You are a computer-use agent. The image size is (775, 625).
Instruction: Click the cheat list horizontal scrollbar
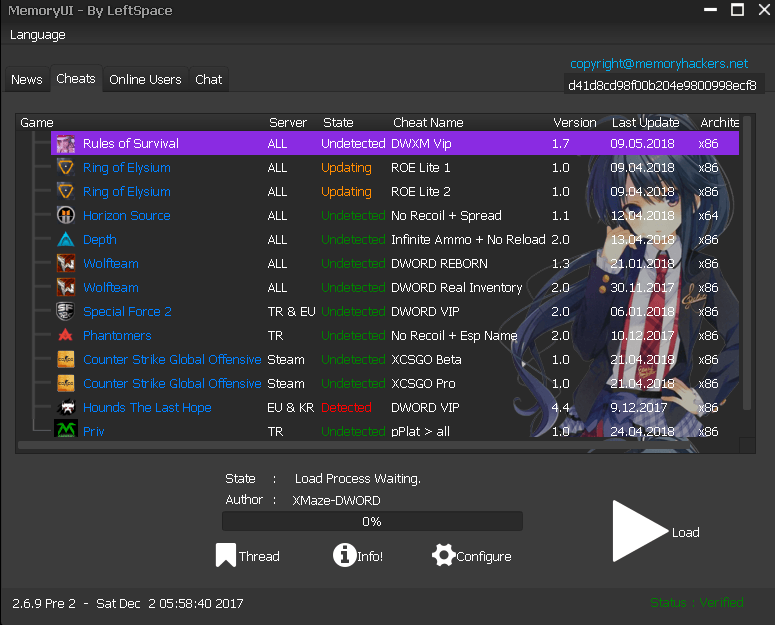click(353, 445)
